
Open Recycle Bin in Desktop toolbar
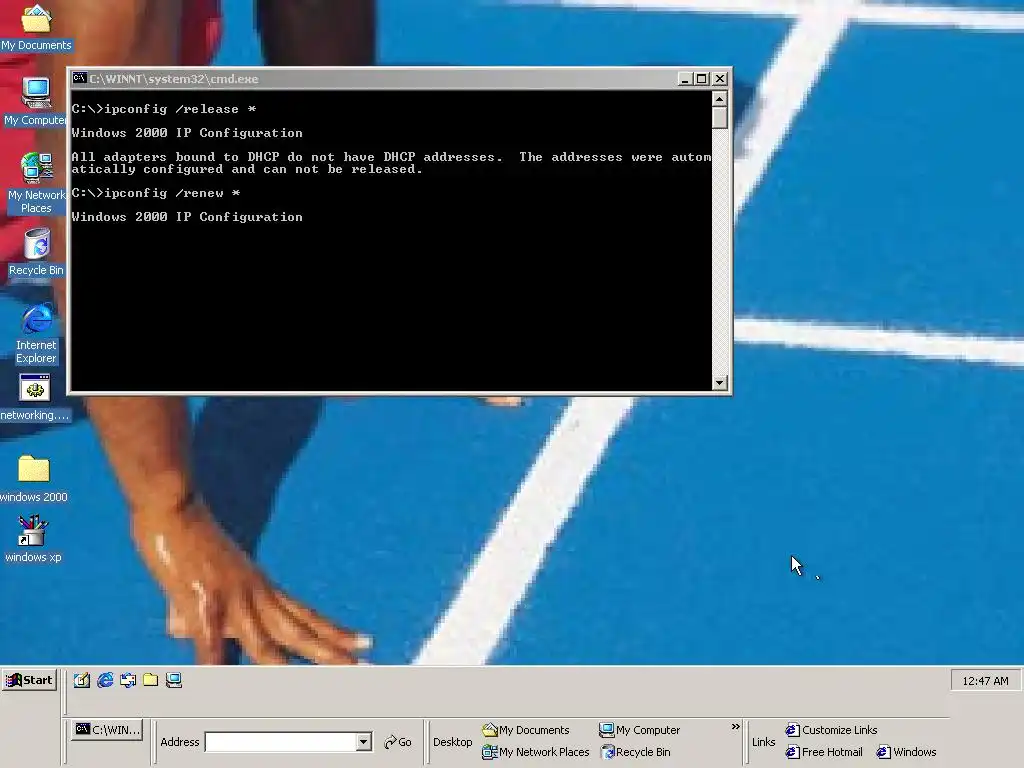635,752
